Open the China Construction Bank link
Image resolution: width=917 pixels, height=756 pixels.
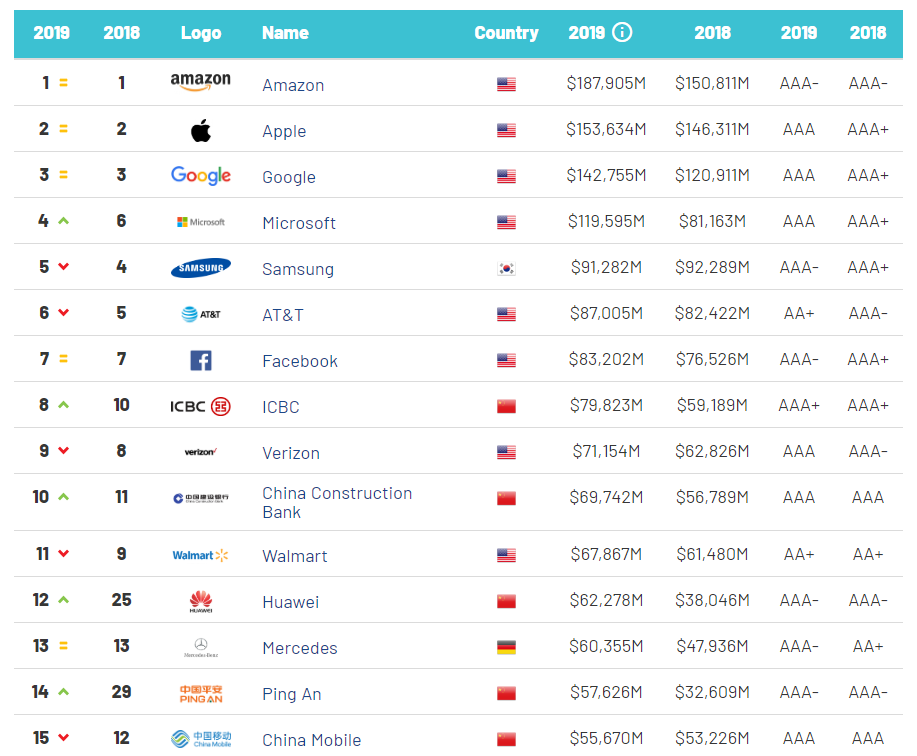[337, 502]
